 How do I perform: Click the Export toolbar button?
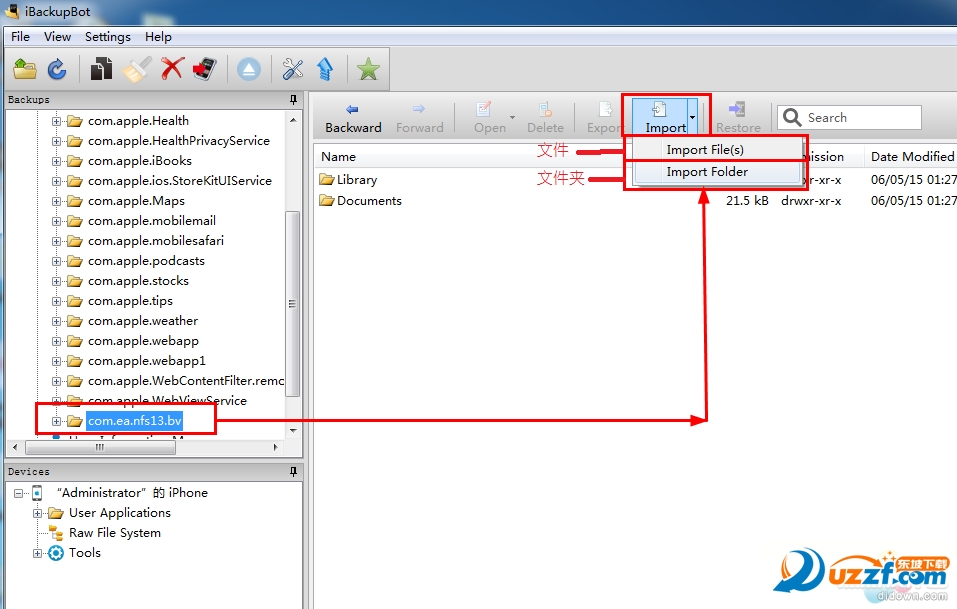[604, 118]
